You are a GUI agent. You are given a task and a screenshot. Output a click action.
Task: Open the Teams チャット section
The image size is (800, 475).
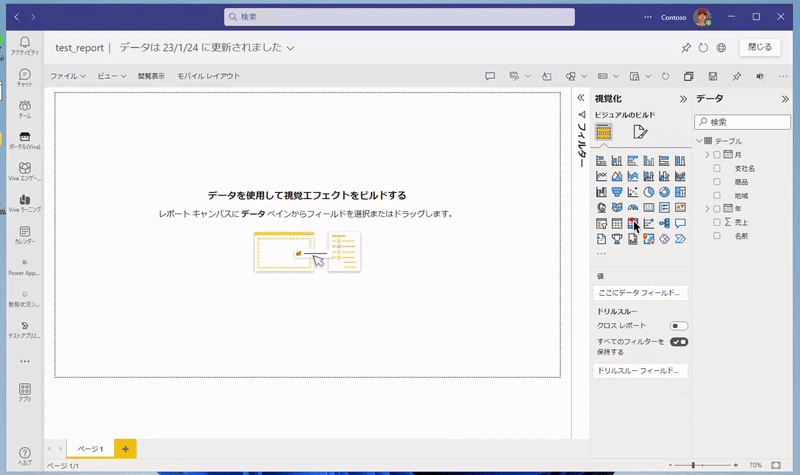24,78
